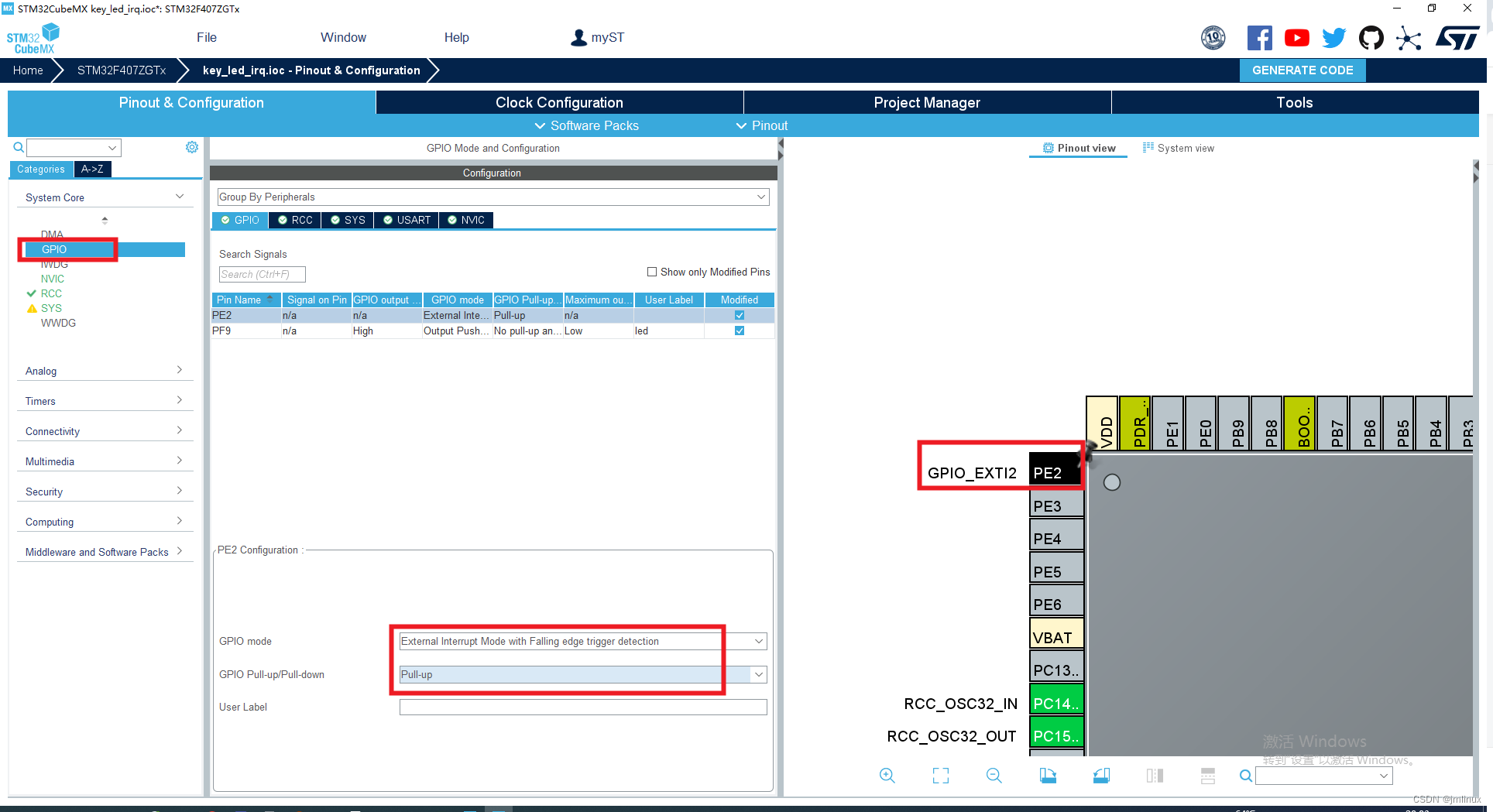Open the File menu
Screen dimensions: 1493x812
[x=207, y=37]
